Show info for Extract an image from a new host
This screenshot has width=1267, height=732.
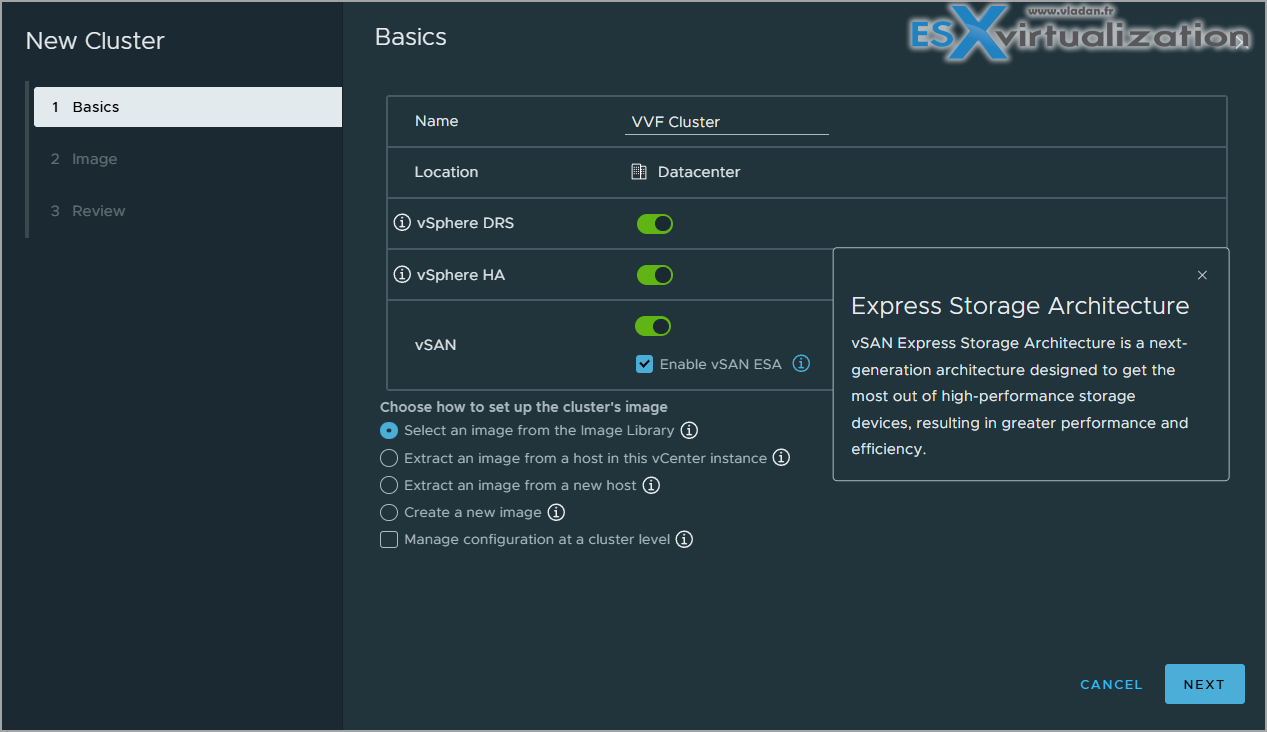coord(651,485)
